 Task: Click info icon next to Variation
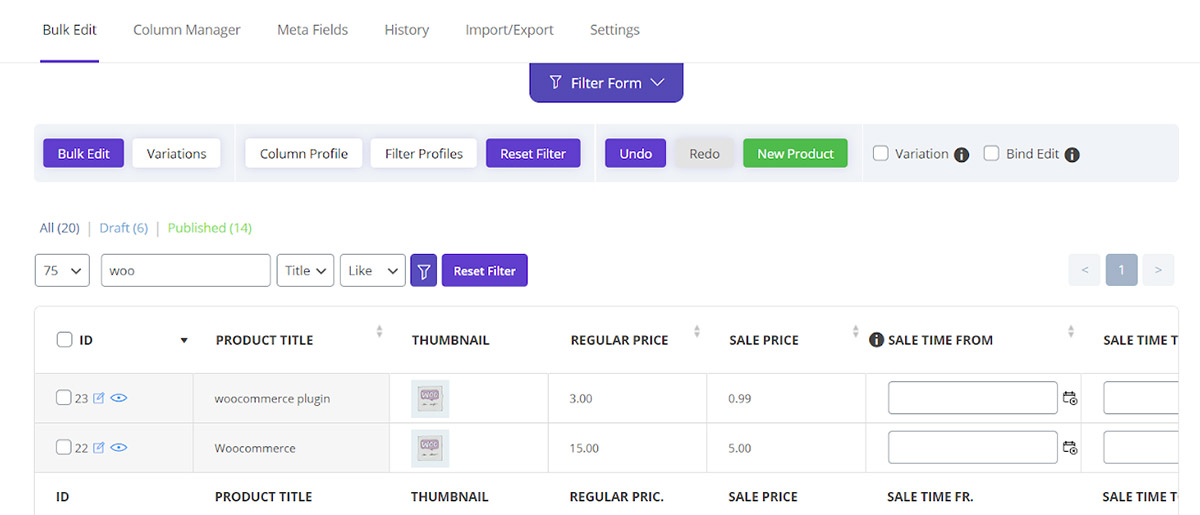point(961,155)
